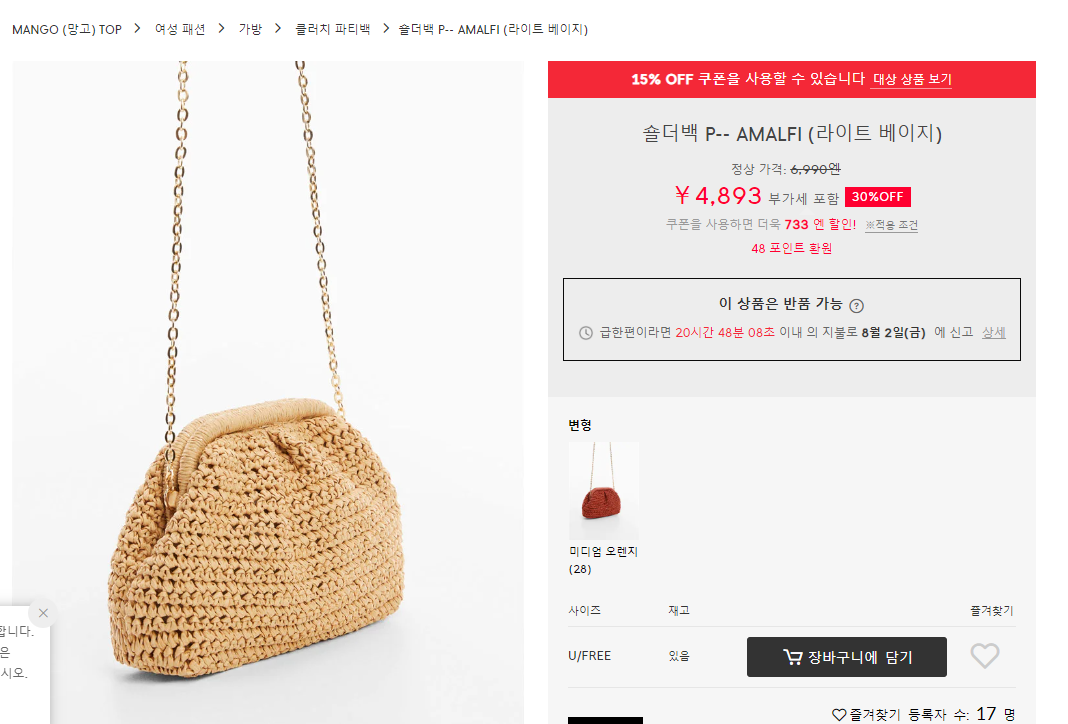1068x724 pixels.
Task: Click the 30%OFF discount badge
Action: pyautogui.click(x=877, y=197)
